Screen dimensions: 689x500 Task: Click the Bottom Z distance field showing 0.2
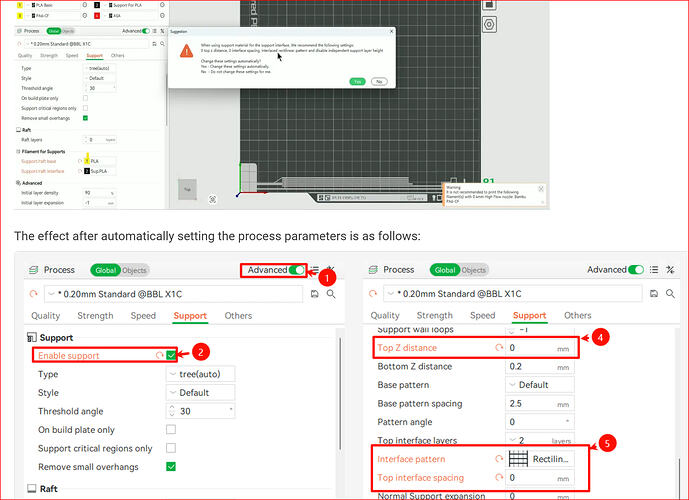(x=540, y=366)
